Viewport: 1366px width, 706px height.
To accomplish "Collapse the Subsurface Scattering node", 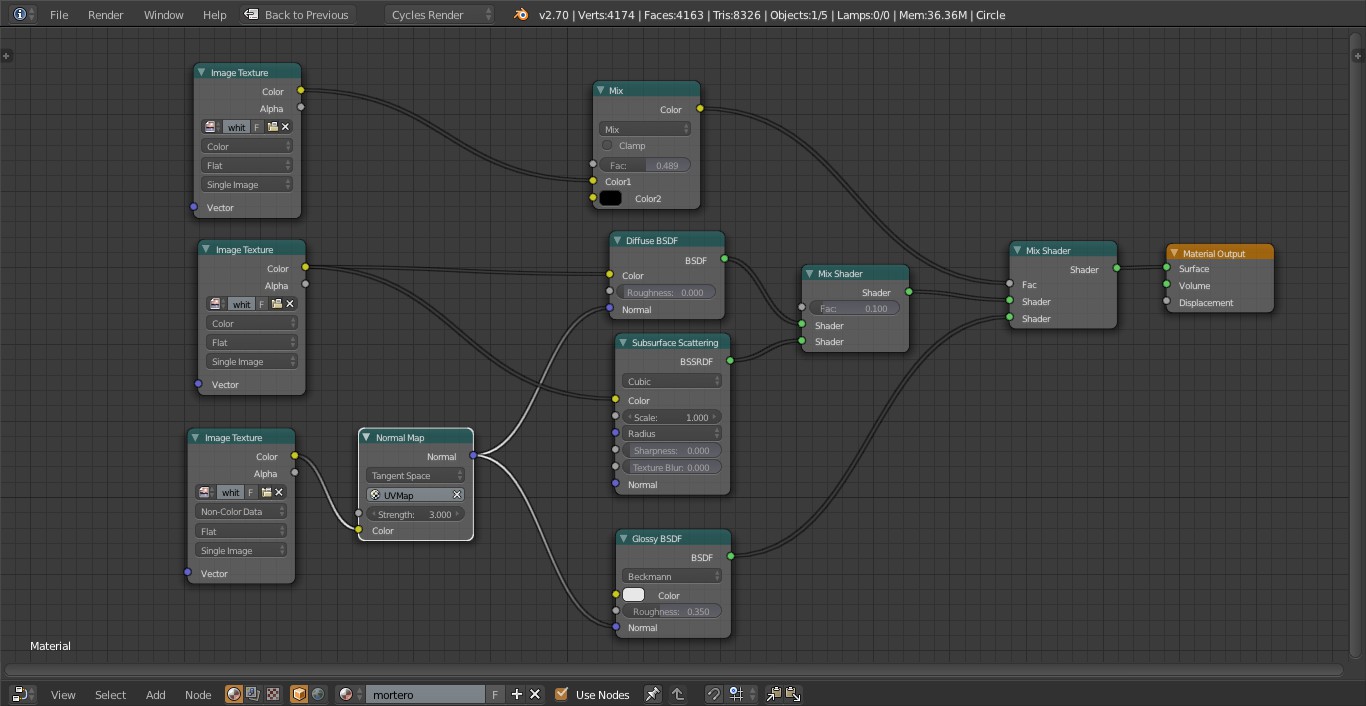I will tap(623, 343).
